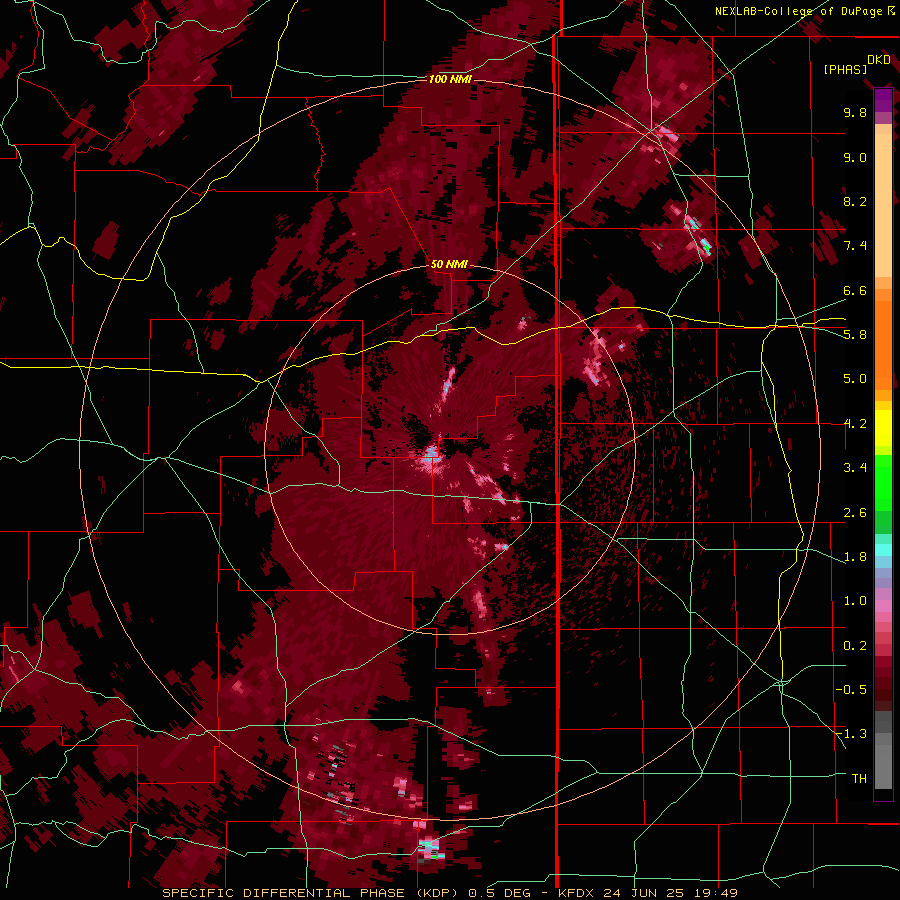This screenshot has height=900, width=900.
Task: Click the 9.0 value on the color scale
Action: (855, 157)
